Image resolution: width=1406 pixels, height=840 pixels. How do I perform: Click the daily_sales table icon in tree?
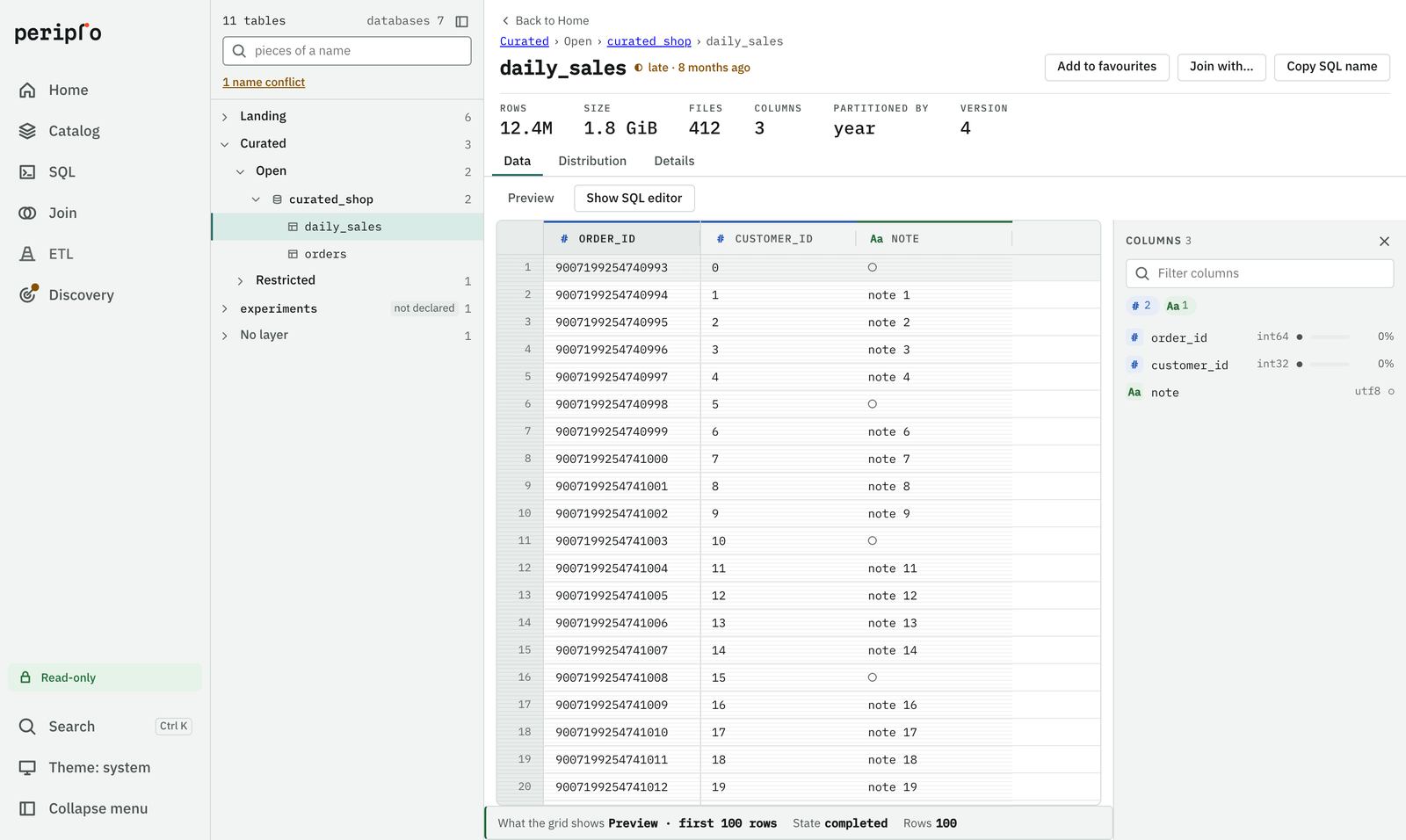click(x=293, y=227)
